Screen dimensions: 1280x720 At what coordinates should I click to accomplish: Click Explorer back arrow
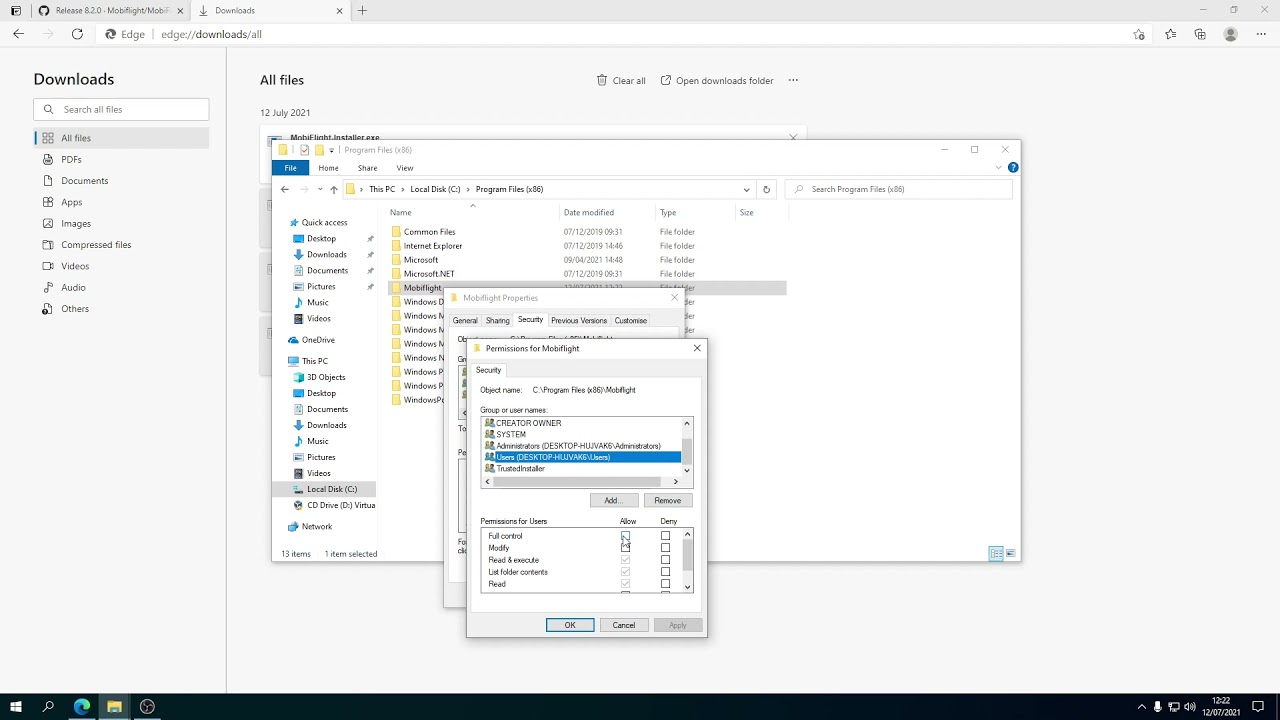point(285,189)
